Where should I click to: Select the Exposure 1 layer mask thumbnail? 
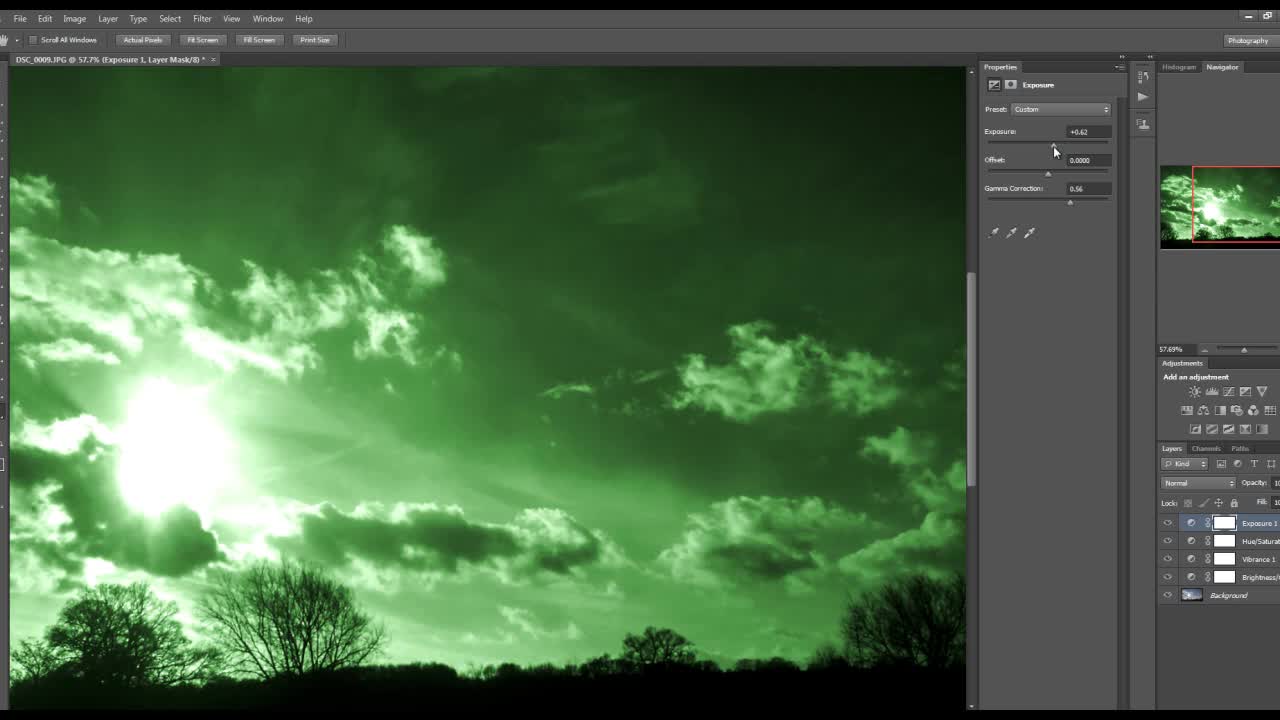1224,523
